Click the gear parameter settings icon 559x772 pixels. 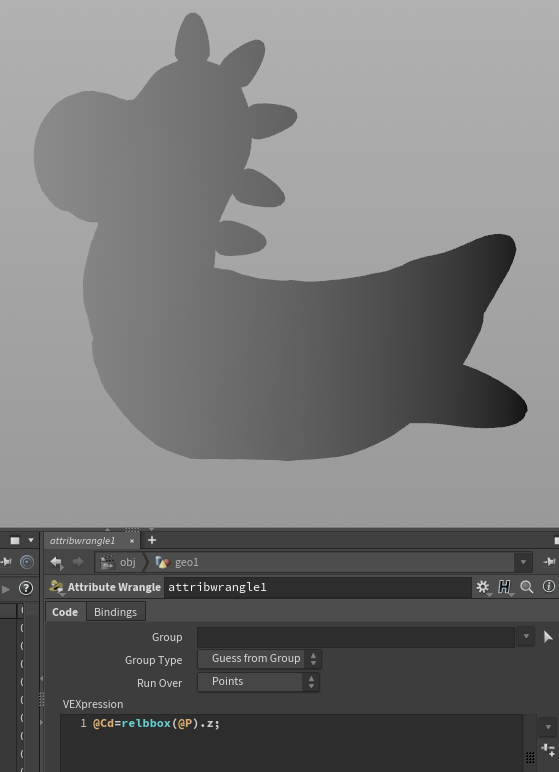(x=483, y=587)
